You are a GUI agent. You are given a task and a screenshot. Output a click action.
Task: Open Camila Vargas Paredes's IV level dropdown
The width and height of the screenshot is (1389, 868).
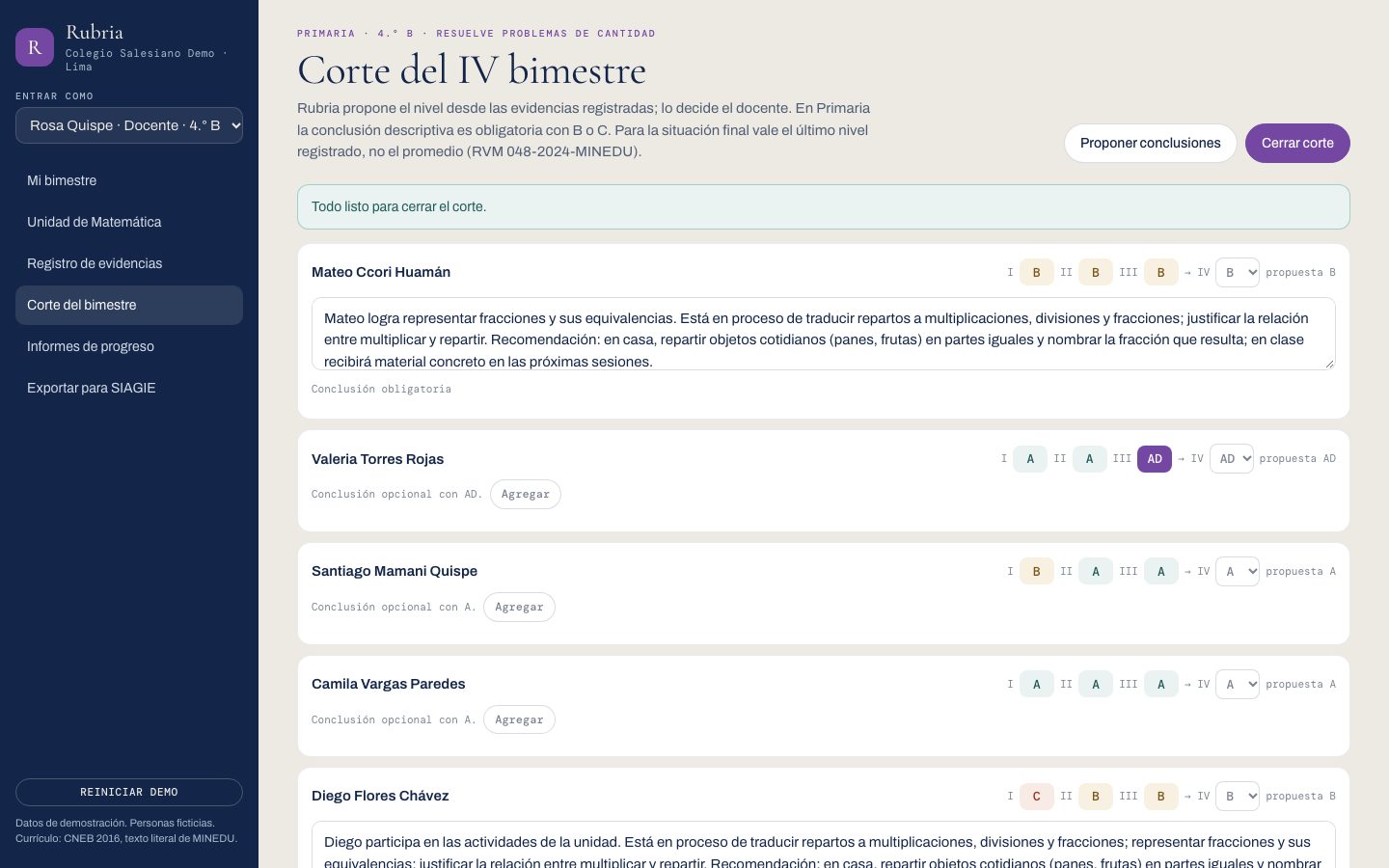coord(1238,685)
